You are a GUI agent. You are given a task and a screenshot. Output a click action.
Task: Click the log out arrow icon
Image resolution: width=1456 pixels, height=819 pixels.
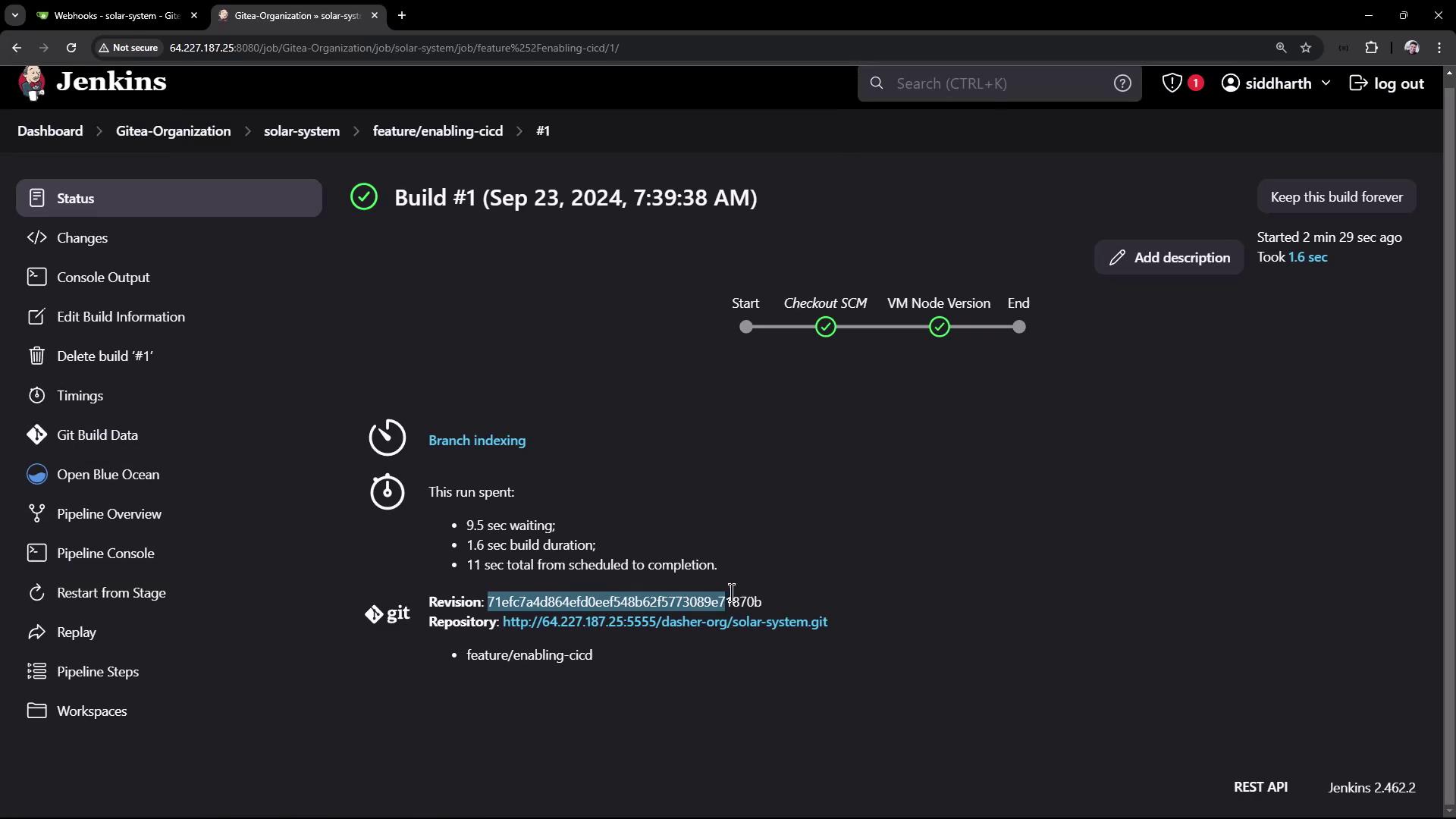point(1358,83)
